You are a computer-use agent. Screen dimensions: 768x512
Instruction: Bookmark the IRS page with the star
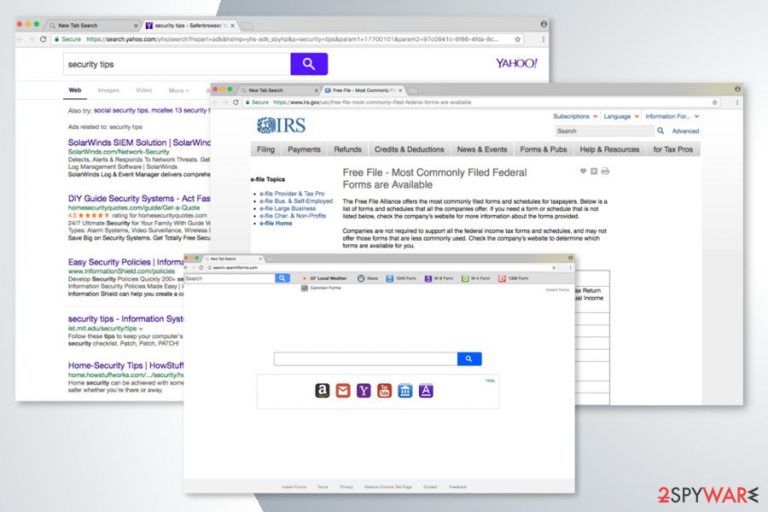tap(715, 102)
